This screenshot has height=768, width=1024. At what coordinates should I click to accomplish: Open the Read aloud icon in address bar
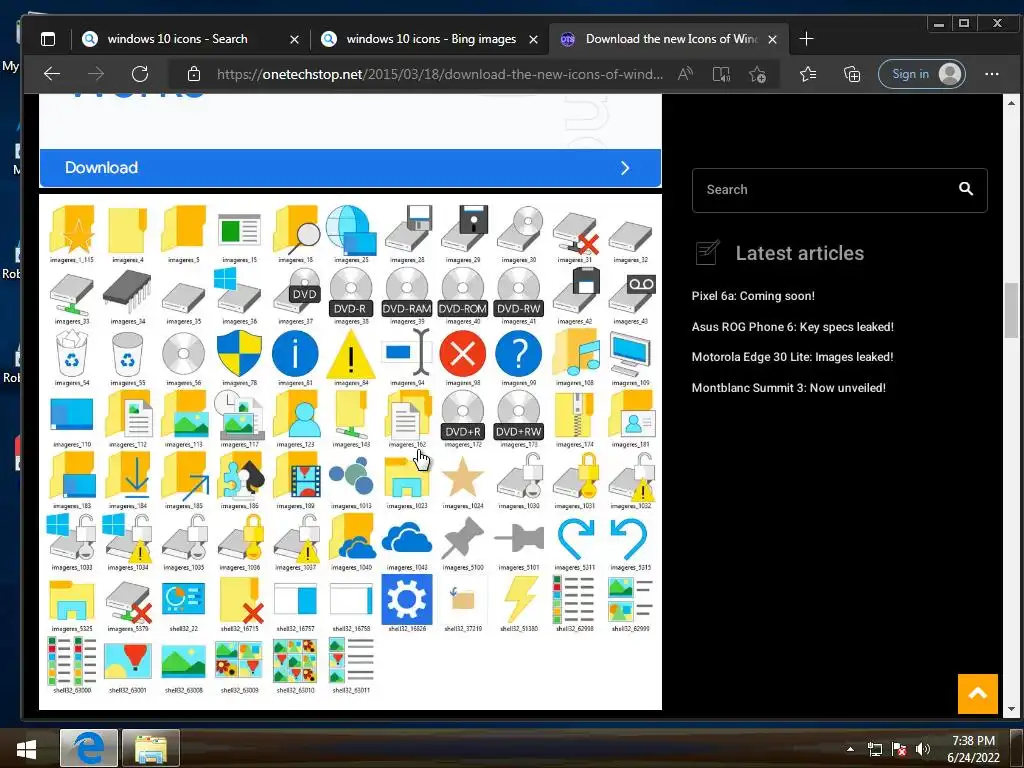coord(684,74)
